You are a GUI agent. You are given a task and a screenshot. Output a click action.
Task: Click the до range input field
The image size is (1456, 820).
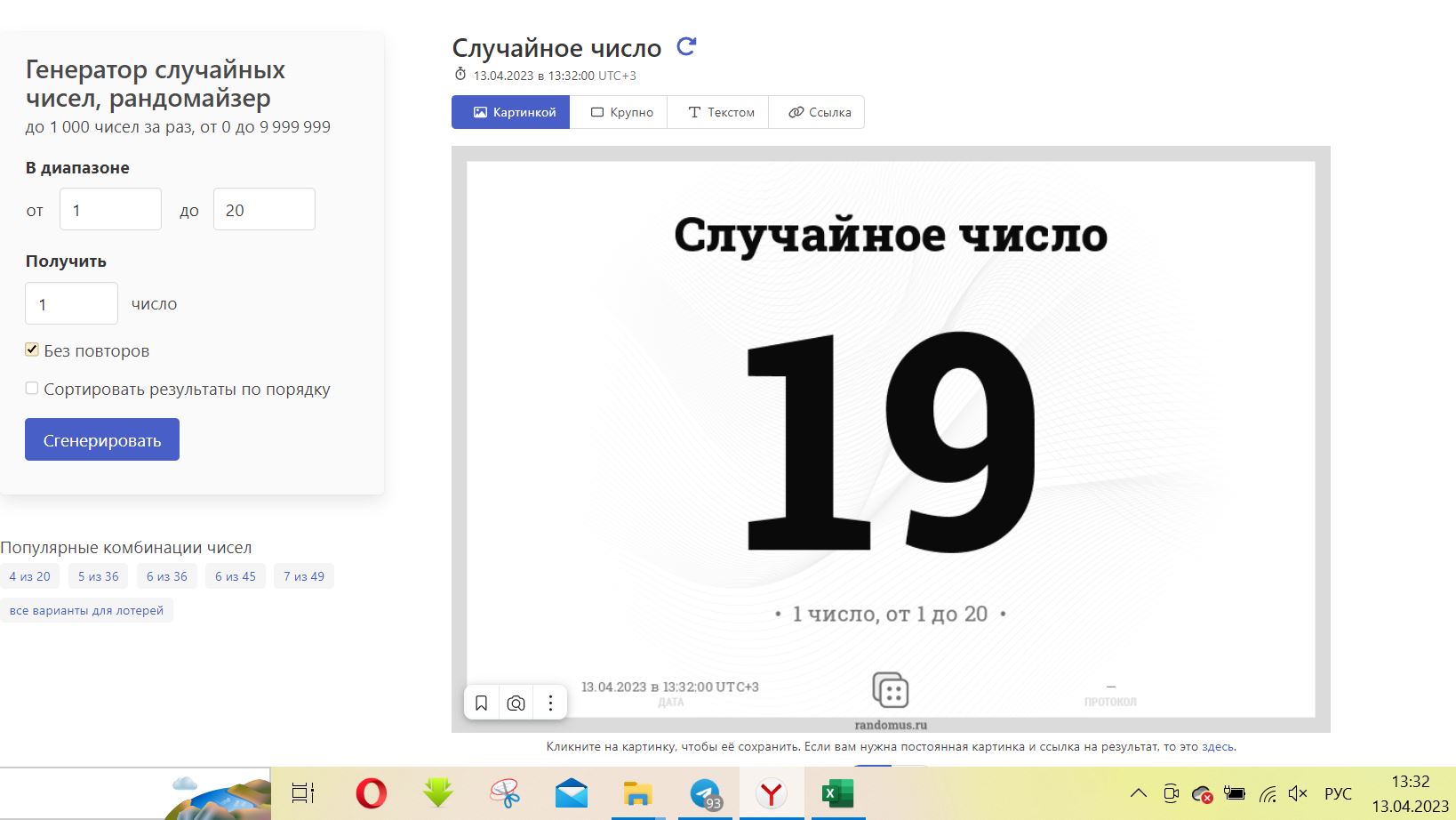pyautogui.click(x=264, y=210)
